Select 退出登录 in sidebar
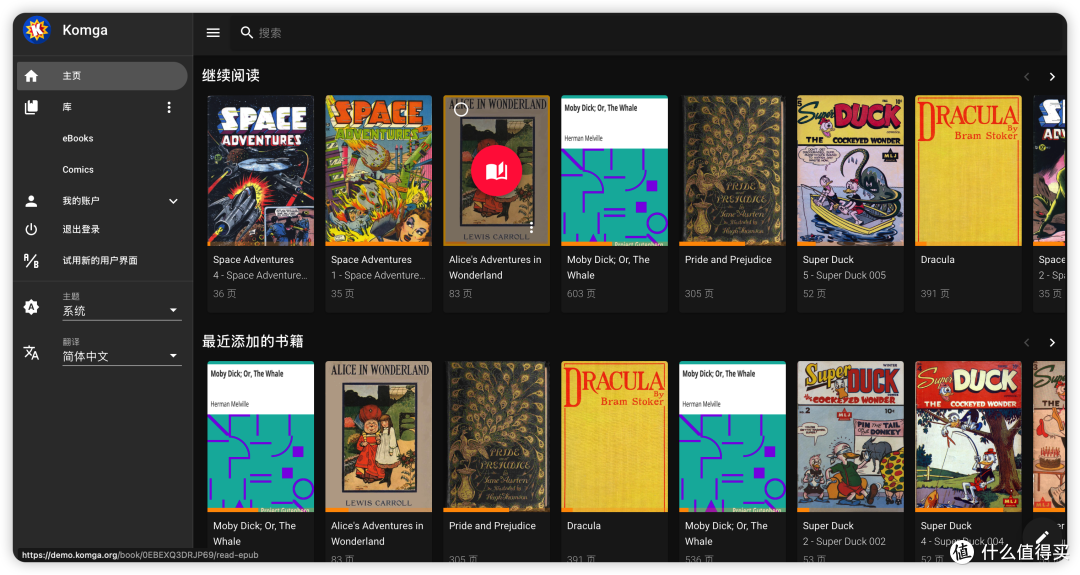This screenshot has width=1080, height=575. 81,229
